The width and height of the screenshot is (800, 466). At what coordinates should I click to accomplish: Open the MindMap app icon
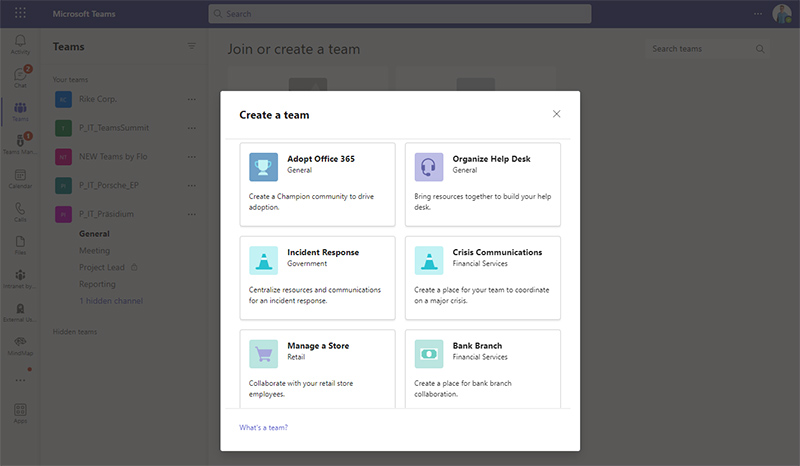[20, 346]
